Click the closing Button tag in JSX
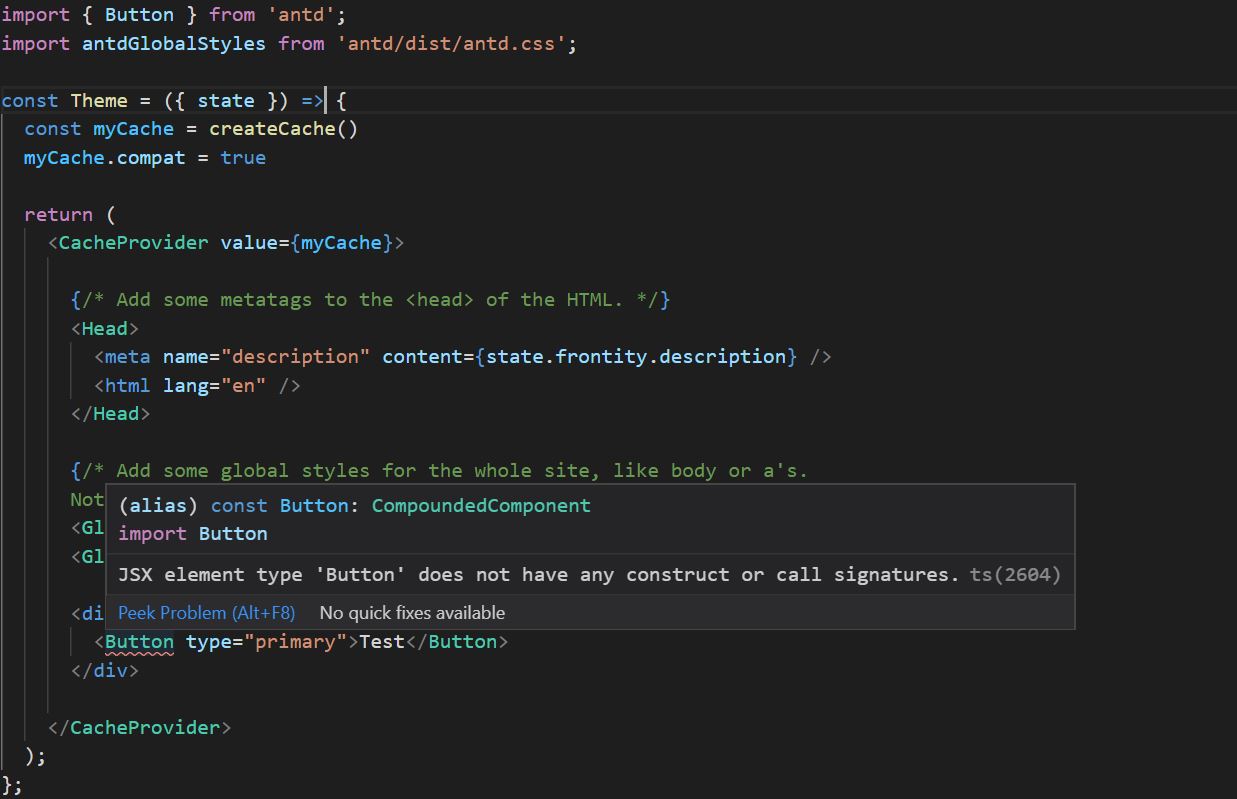The height and width of the screenshot is (799, 1237). [x=462, y=642]
